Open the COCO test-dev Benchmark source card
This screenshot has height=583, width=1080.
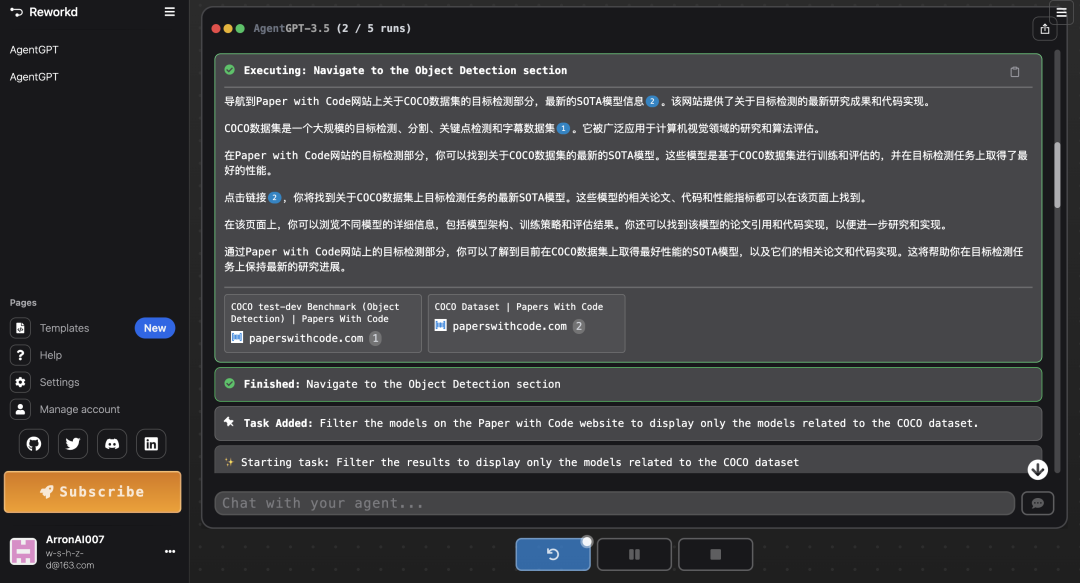(322, 323)
